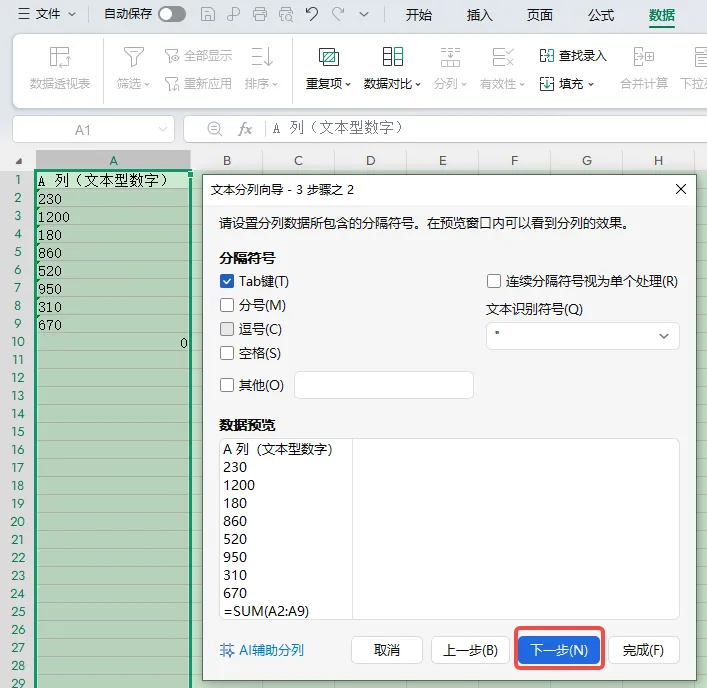Switch to the 插入 ribbon tab
This screenshot has height=688, width=707.
[x=479, y=15]
